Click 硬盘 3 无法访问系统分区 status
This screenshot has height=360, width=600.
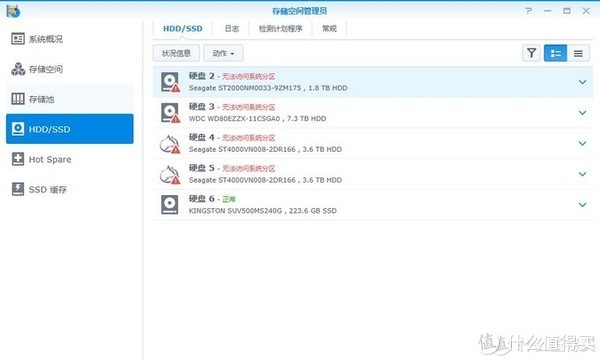click(x=249, y=107)
